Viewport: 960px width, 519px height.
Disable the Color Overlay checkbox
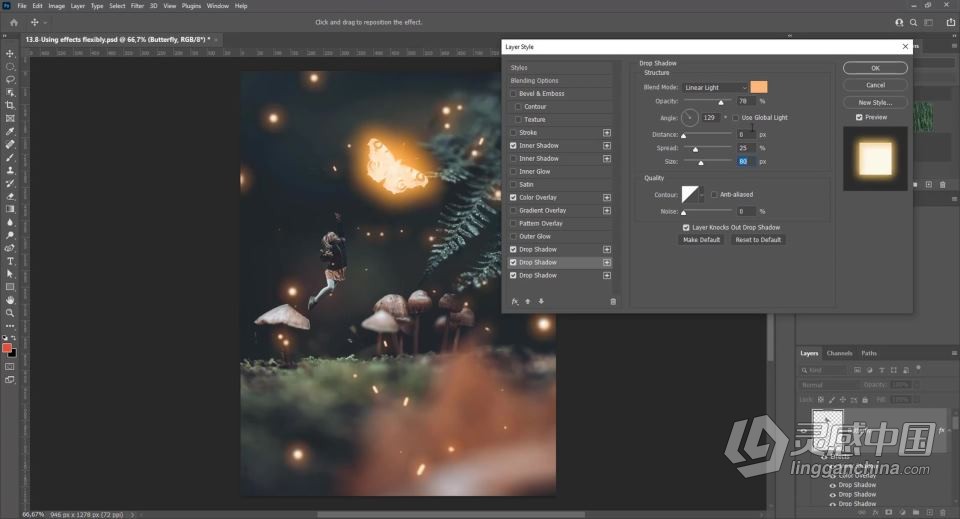coord(513,198)
